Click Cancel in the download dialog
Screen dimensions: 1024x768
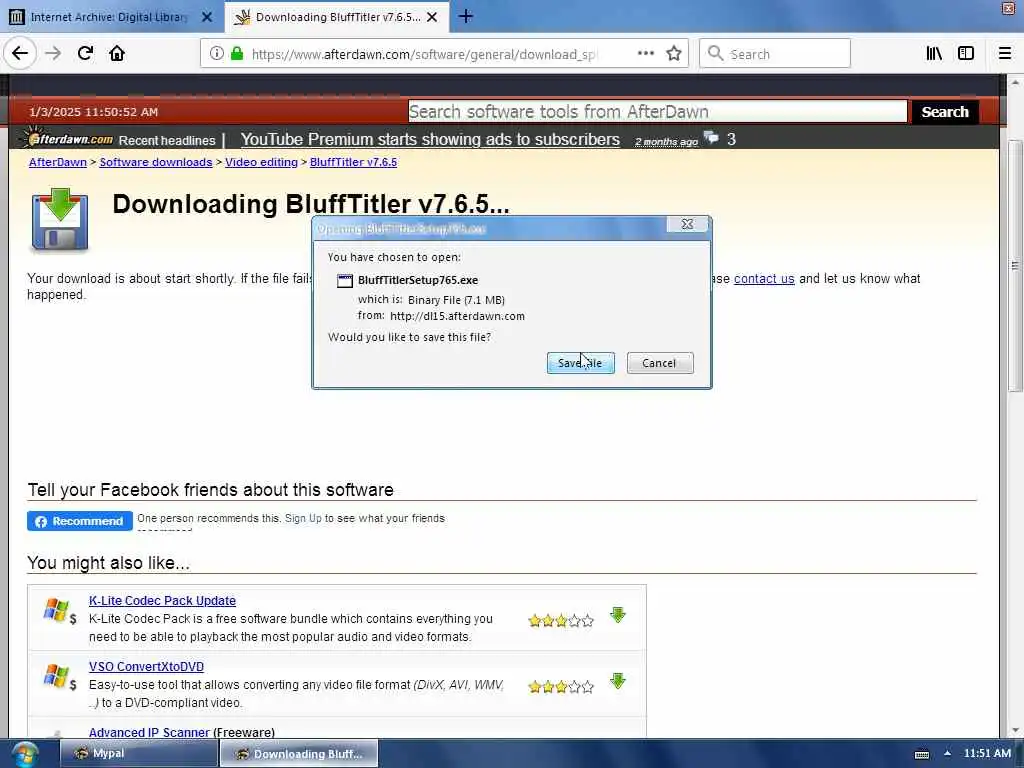pyautogui.click(x=660, y=363)
